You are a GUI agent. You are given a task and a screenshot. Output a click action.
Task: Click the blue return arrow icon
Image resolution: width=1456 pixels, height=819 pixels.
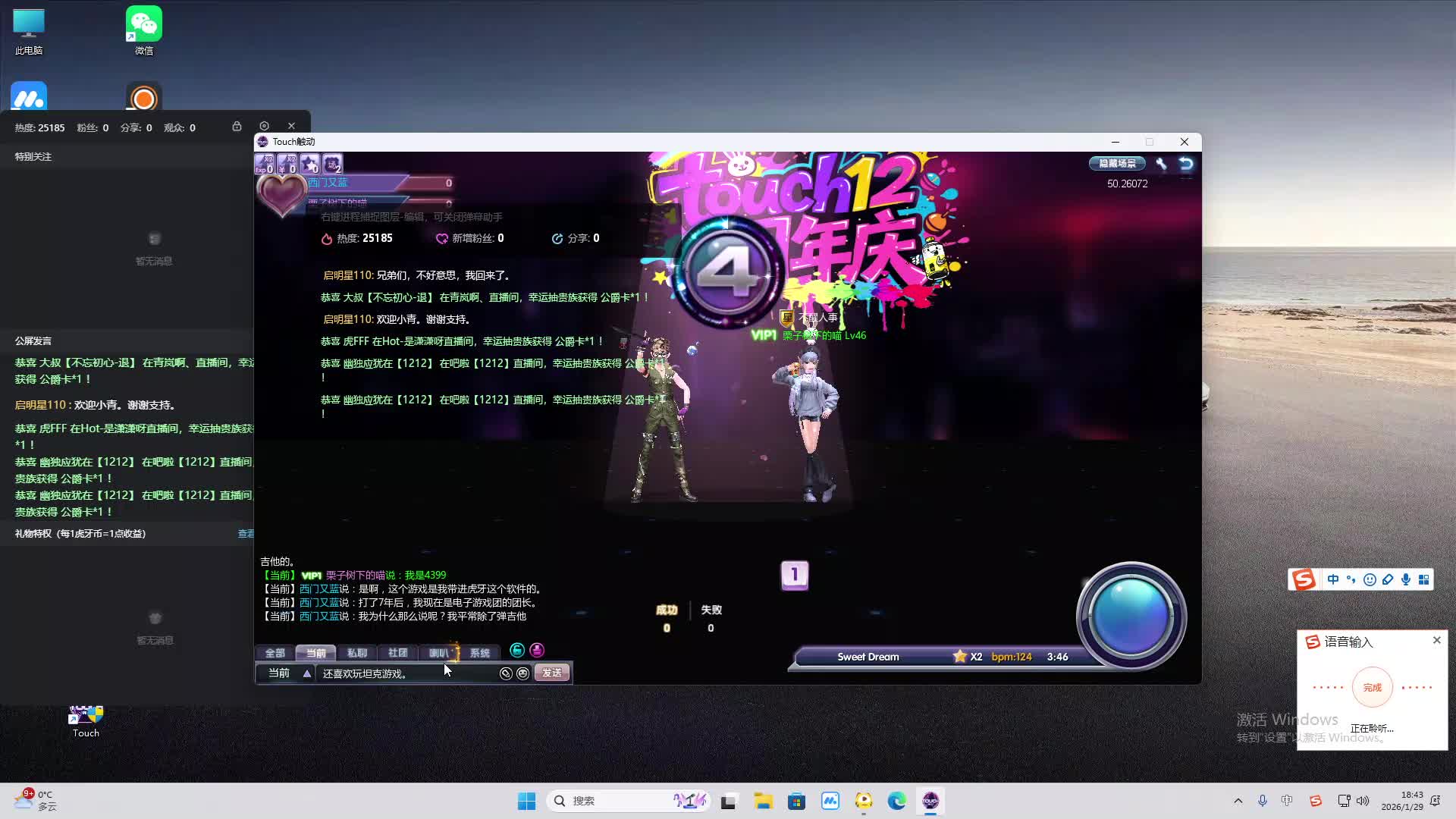coord(1186,164)
